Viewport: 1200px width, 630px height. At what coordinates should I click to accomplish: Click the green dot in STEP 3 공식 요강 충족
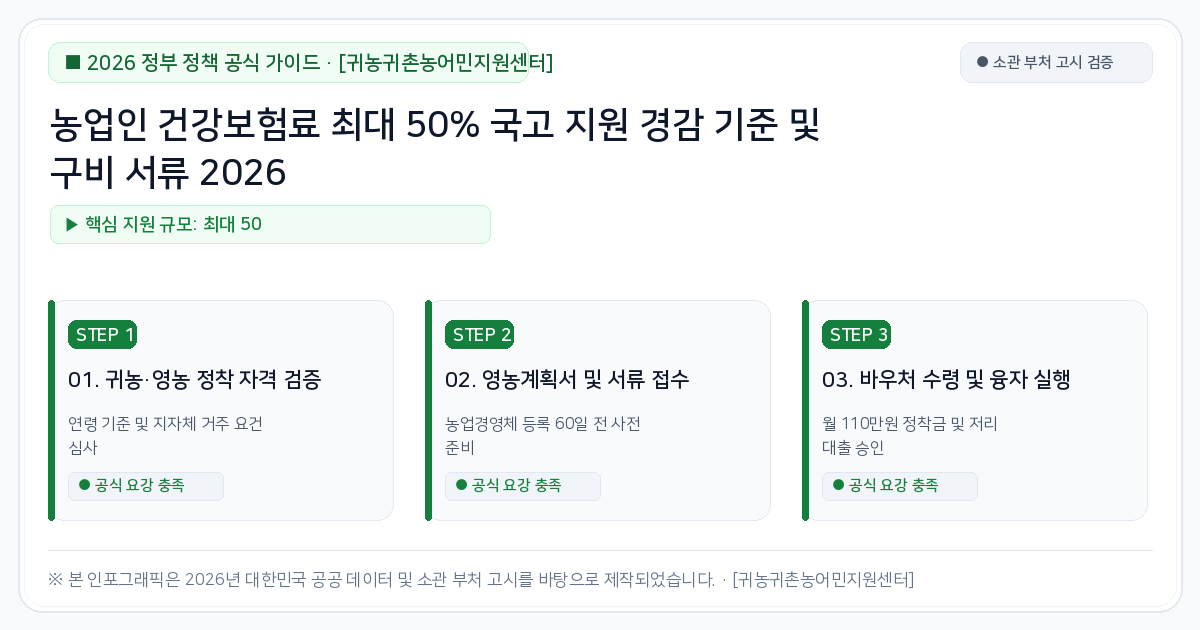coord(839,485)
